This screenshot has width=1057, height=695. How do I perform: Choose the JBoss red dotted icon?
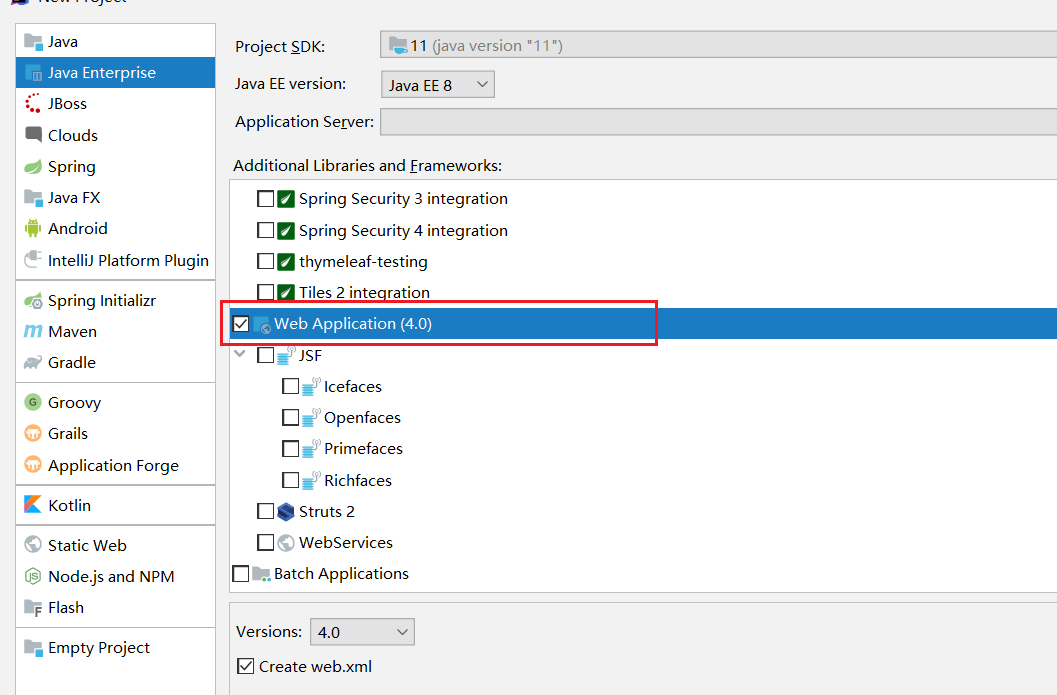click(x=33, y=104)
